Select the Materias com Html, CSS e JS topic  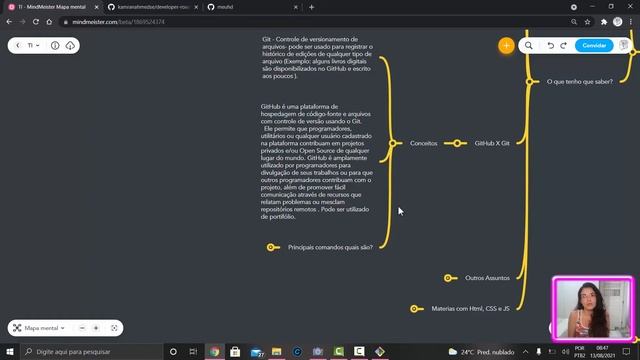[470, 309]
